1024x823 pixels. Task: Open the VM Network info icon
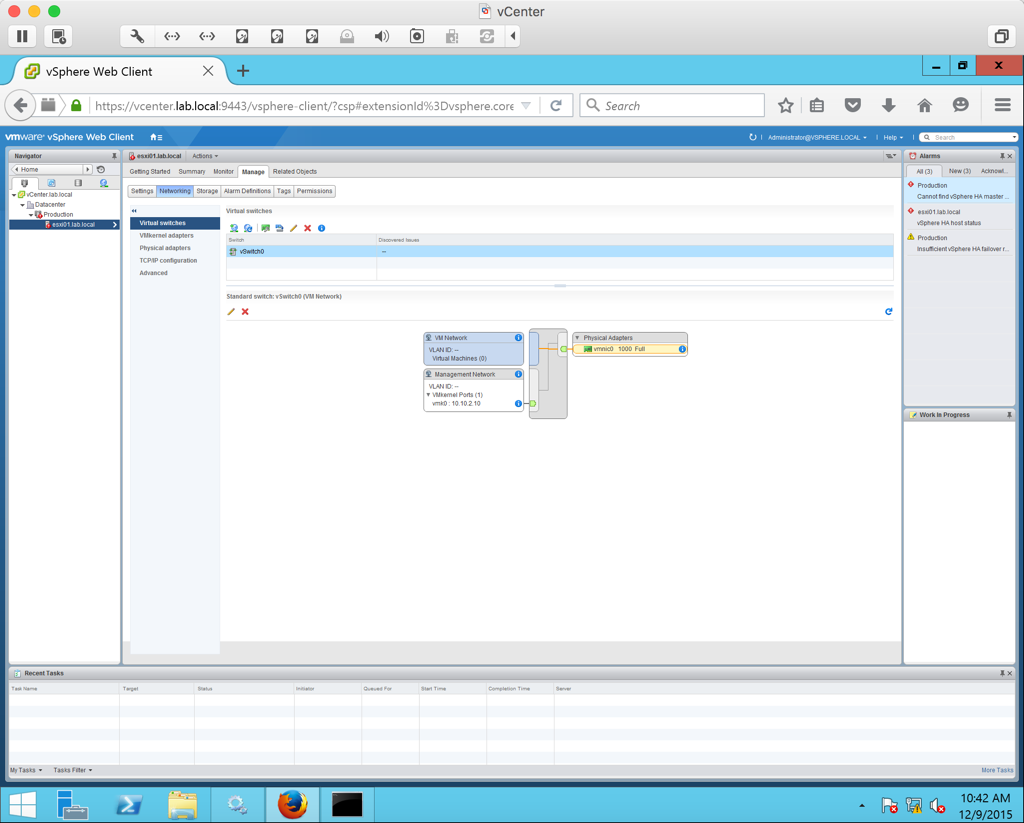click(x=518, y=338)
